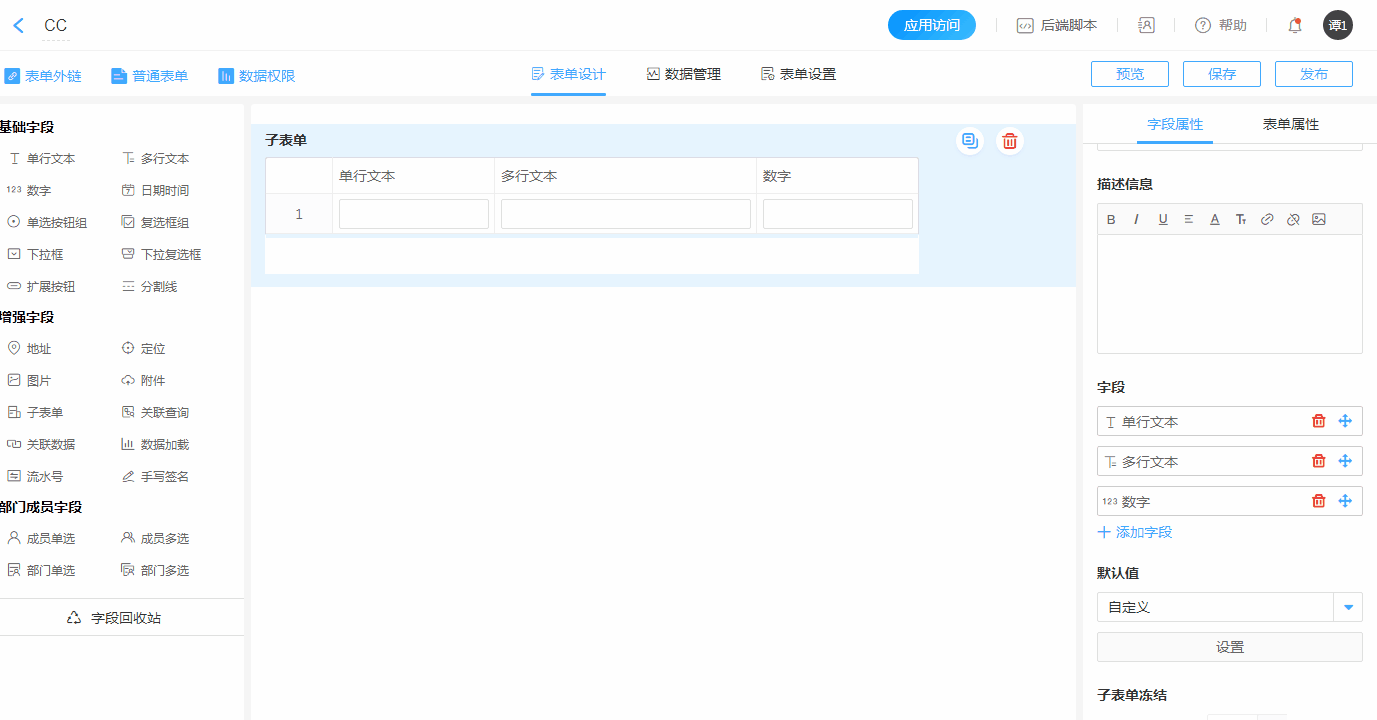Click the font color icon in the editor

1215,219
